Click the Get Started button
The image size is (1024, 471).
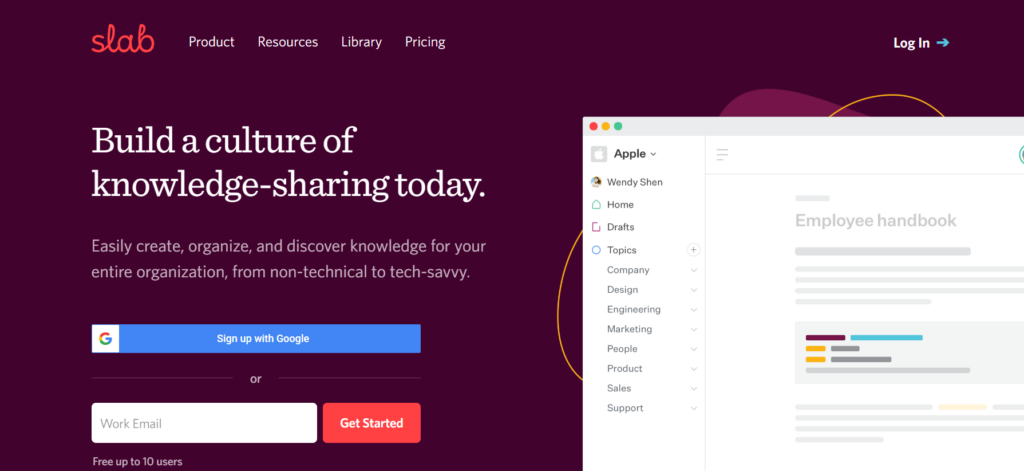(x=372, y=423)
